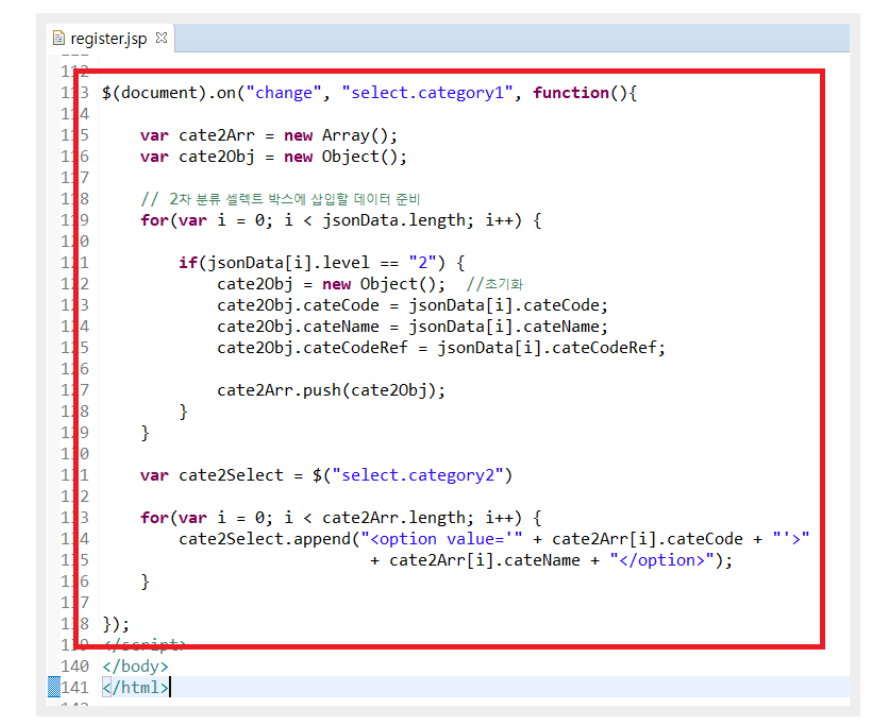Screen dimensions: 870x725
Task: Click the cate2Obj.cateName assignment line
Action: [x=412, y=327]
